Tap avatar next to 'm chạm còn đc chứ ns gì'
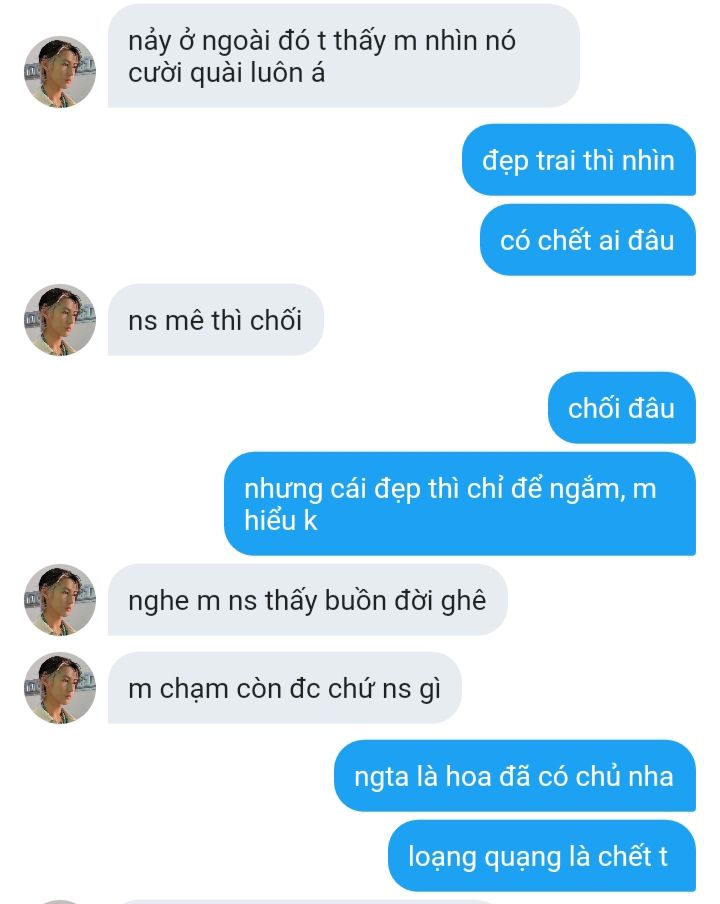 (x=60, y=688)
